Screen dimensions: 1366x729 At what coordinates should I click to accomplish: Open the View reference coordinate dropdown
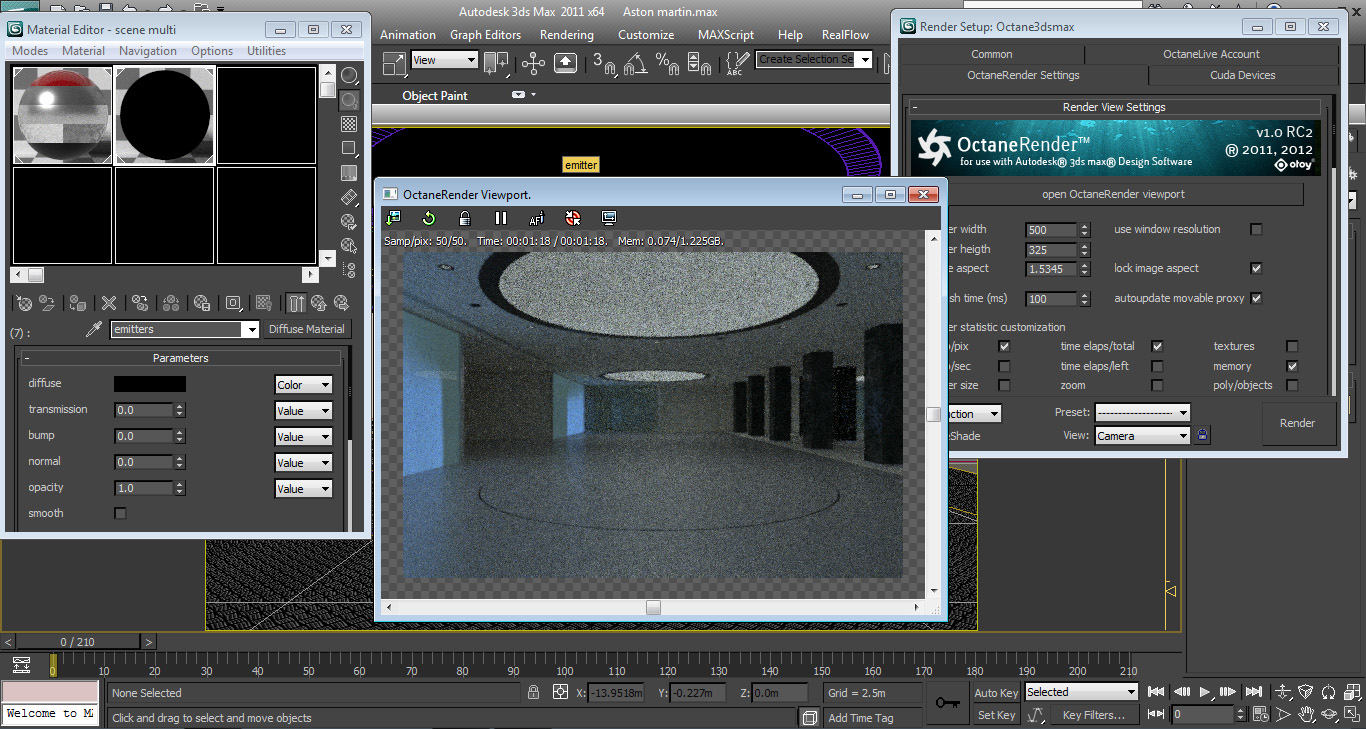[445, 60]
